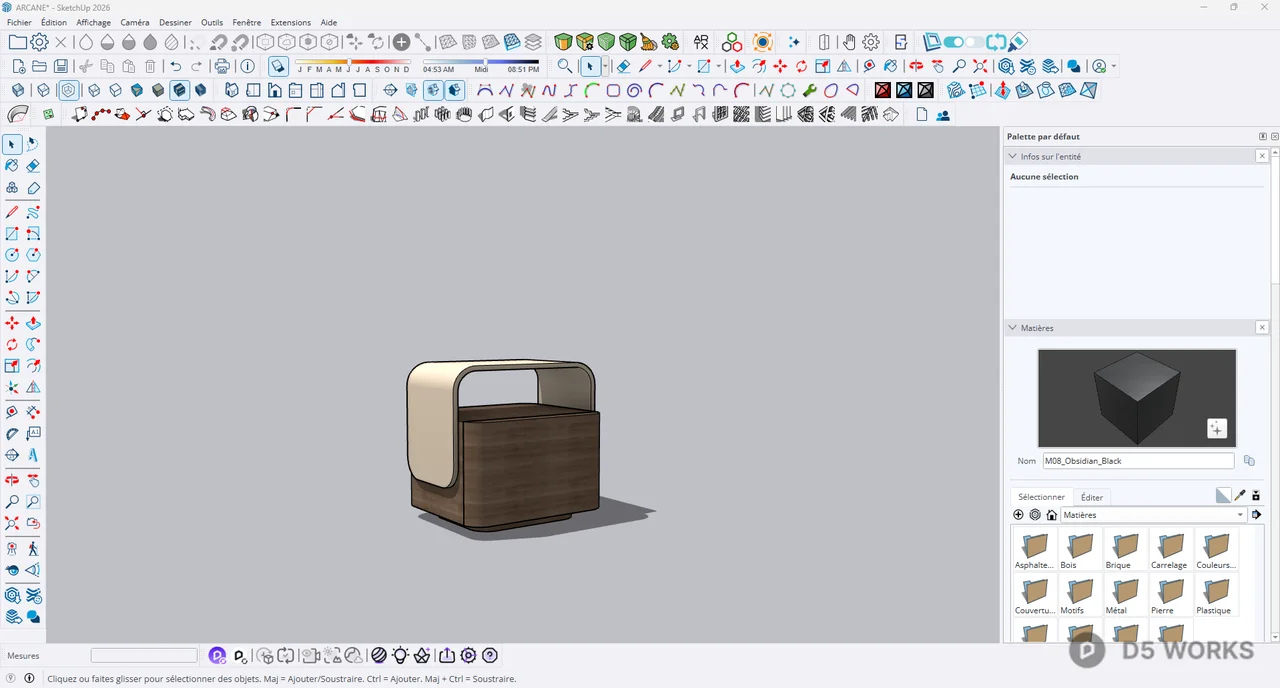Screen dimensions: 1280x688
Task: Collapse the Infos sur l'entité panel
Action: pos(1013,157)
